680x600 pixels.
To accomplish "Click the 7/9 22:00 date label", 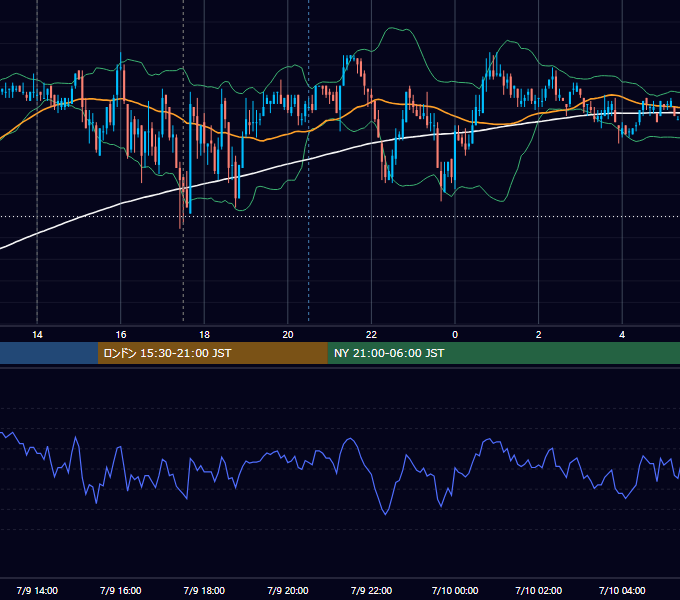I will (371, 590).
